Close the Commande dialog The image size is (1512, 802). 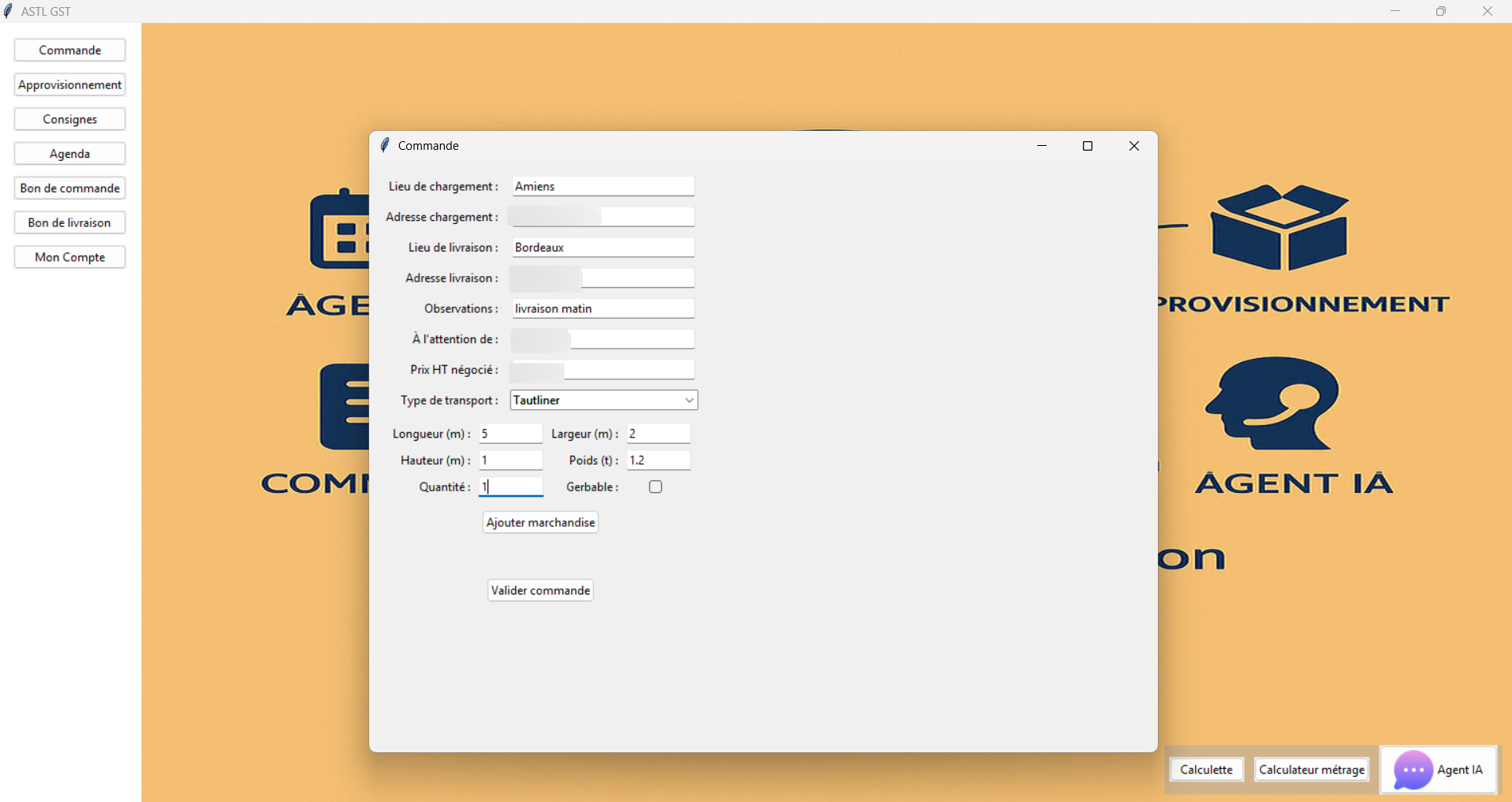pyautogui.click(x=1134, y=146)
